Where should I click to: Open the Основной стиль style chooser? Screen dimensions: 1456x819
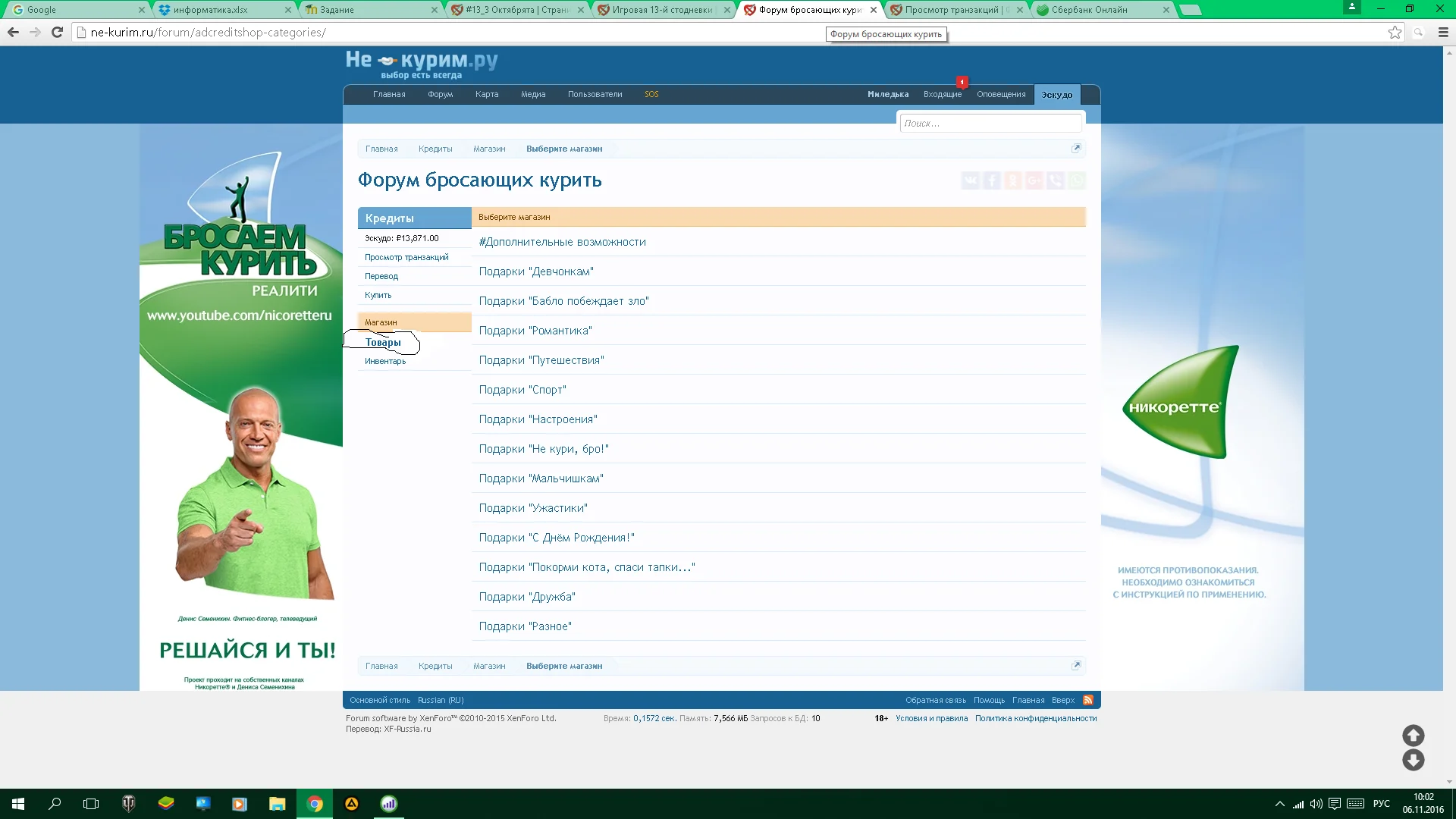(x=379, y=700)
